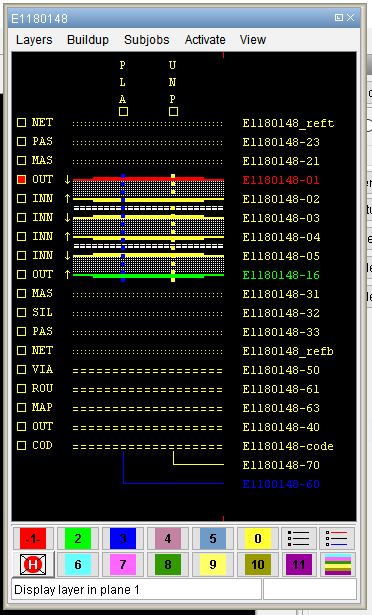The image size is (372, 615).
Task: Check the INN layer E1180148-03 box
Action: tap(22, 217)
